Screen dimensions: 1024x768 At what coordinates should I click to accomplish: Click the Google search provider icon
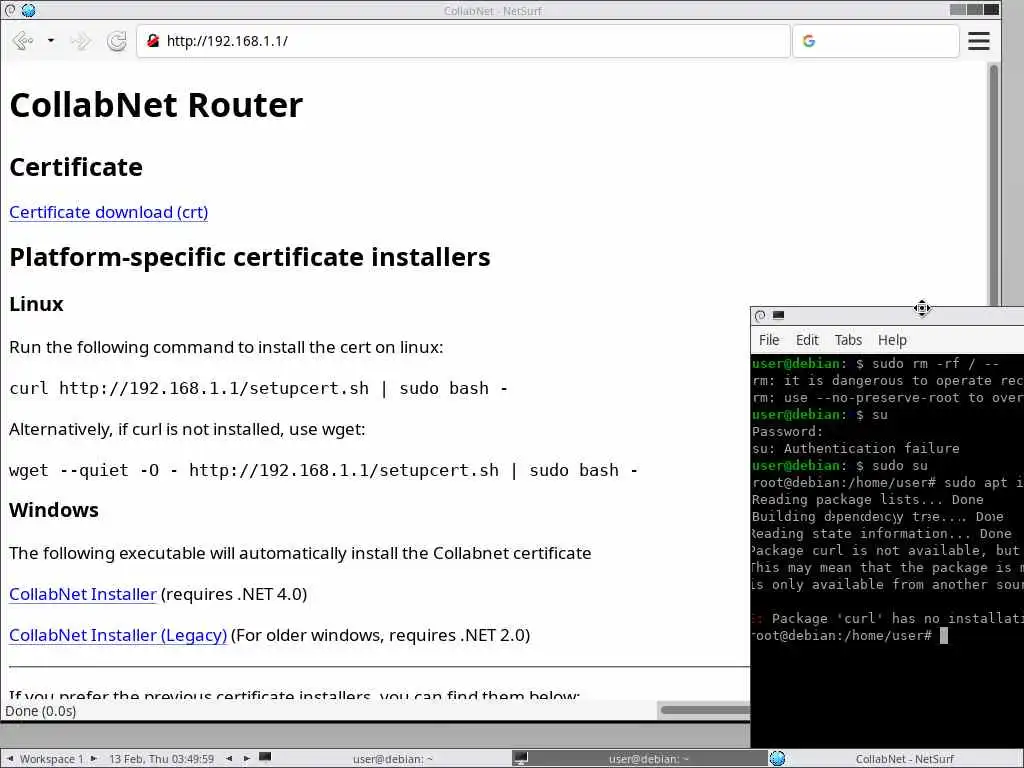tap(808, 41)
